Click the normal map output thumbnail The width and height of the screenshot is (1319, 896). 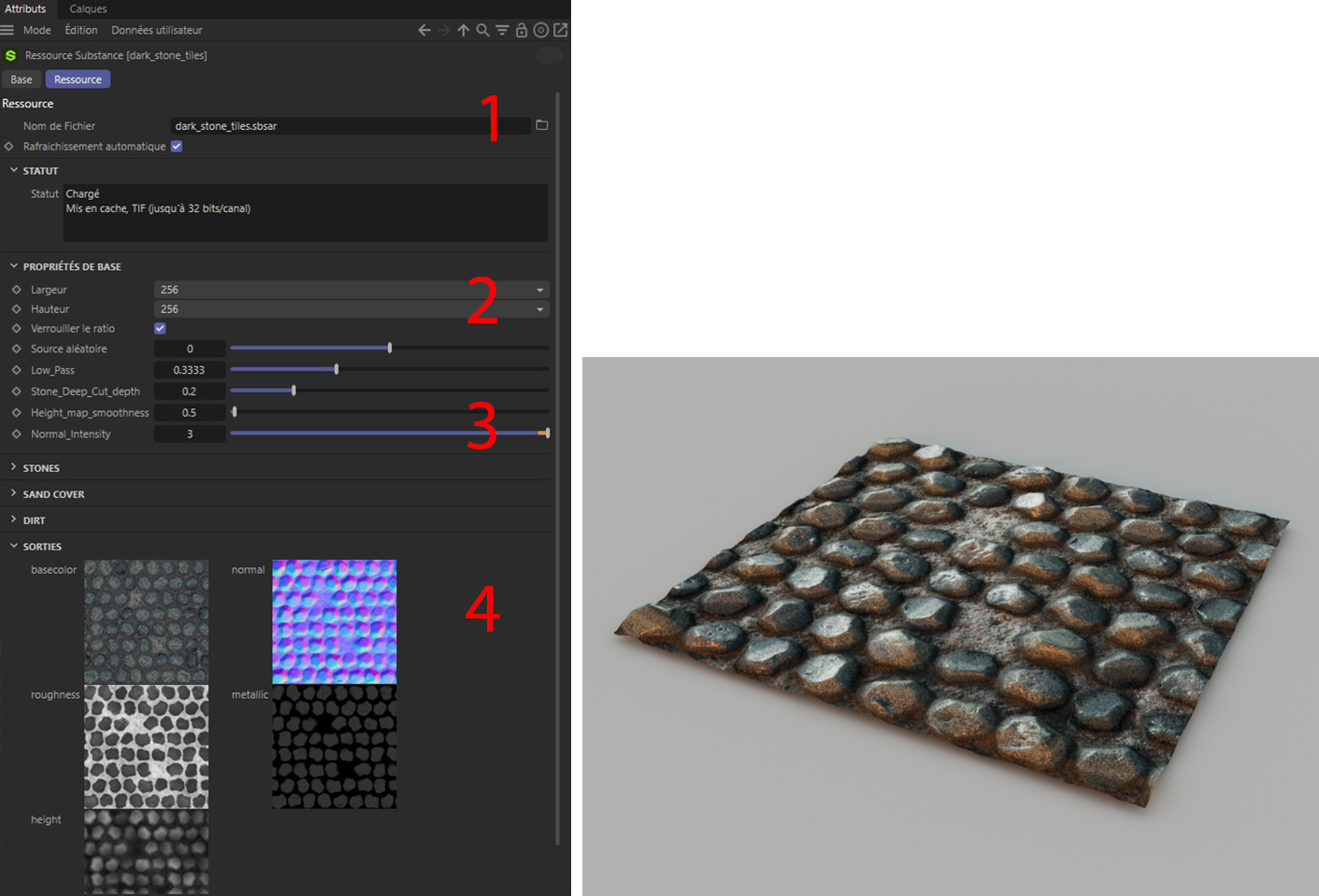[334, 621]
